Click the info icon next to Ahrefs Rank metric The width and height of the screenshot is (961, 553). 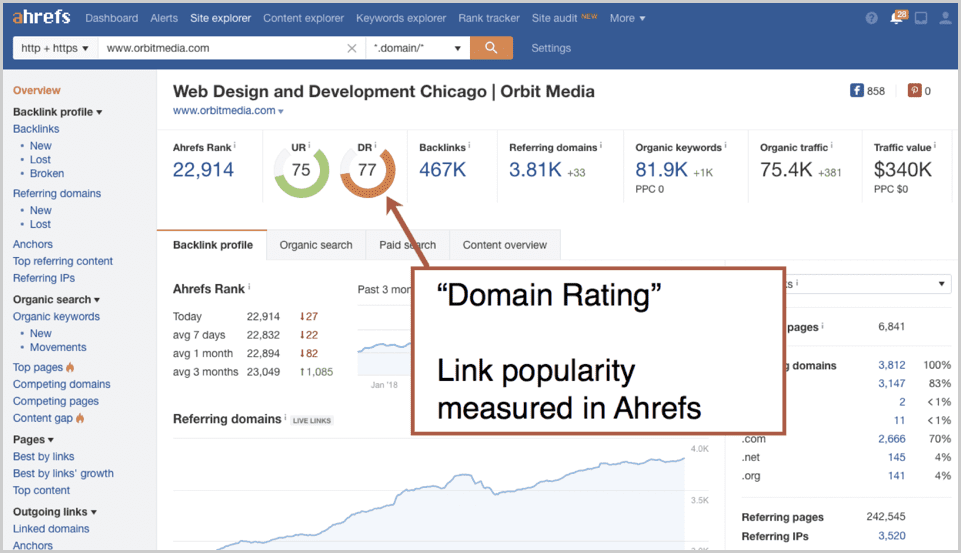(x=235, y=146)
